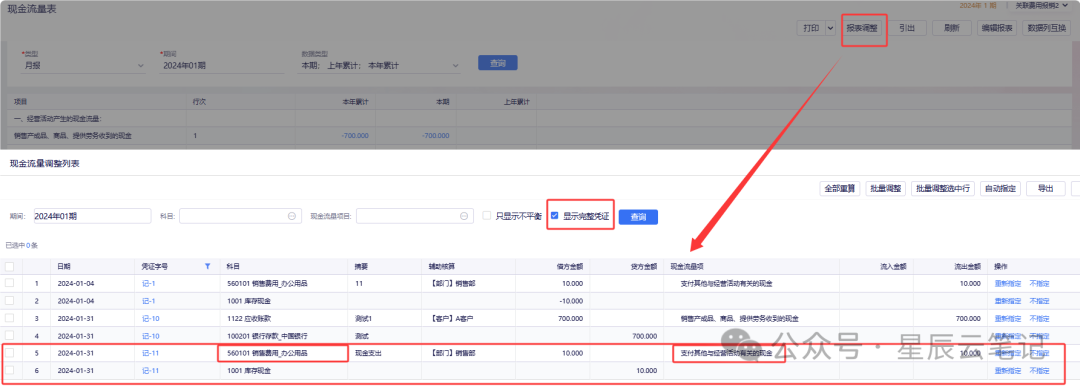
Task: Uncheck the 显示完整凭证 checkbox
Action: 554,216
